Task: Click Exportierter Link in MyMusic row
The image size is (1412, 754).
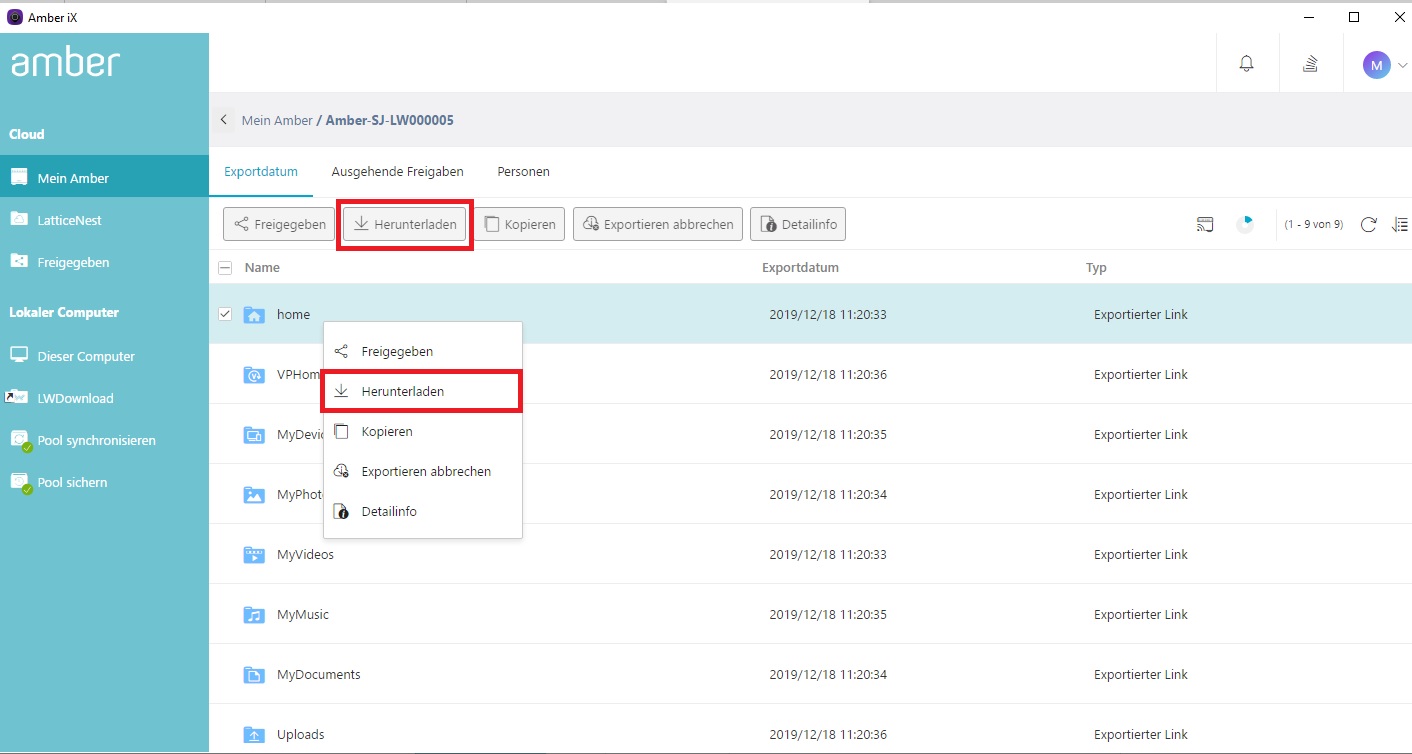Action: (x=1141, y=614)
